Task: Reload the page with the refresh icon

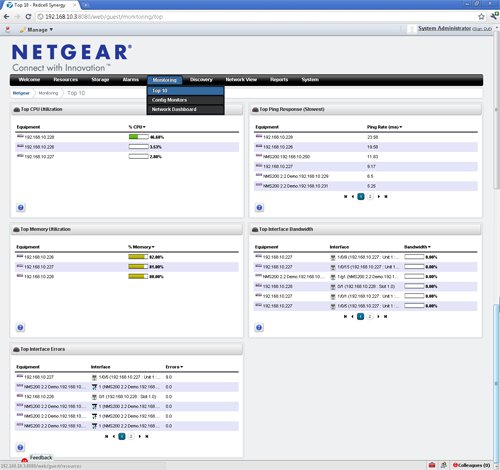Action: pyautogui.click(x=28, y=17)
